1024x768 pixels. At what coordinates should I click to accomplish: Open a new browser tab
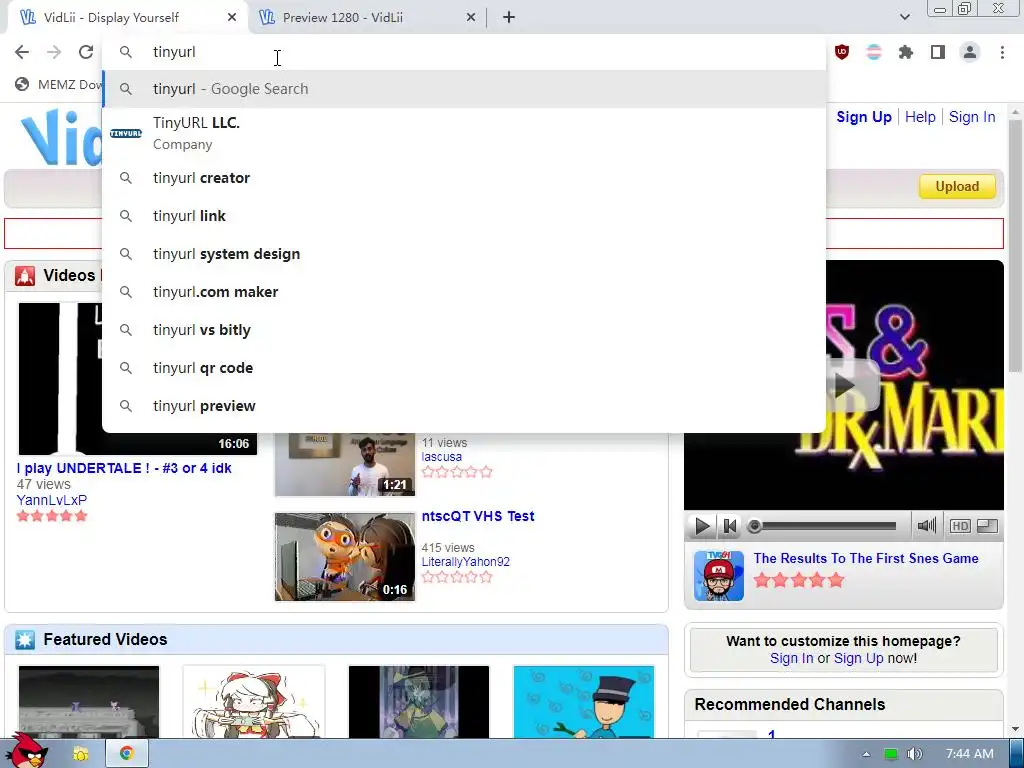pos(509,18)
